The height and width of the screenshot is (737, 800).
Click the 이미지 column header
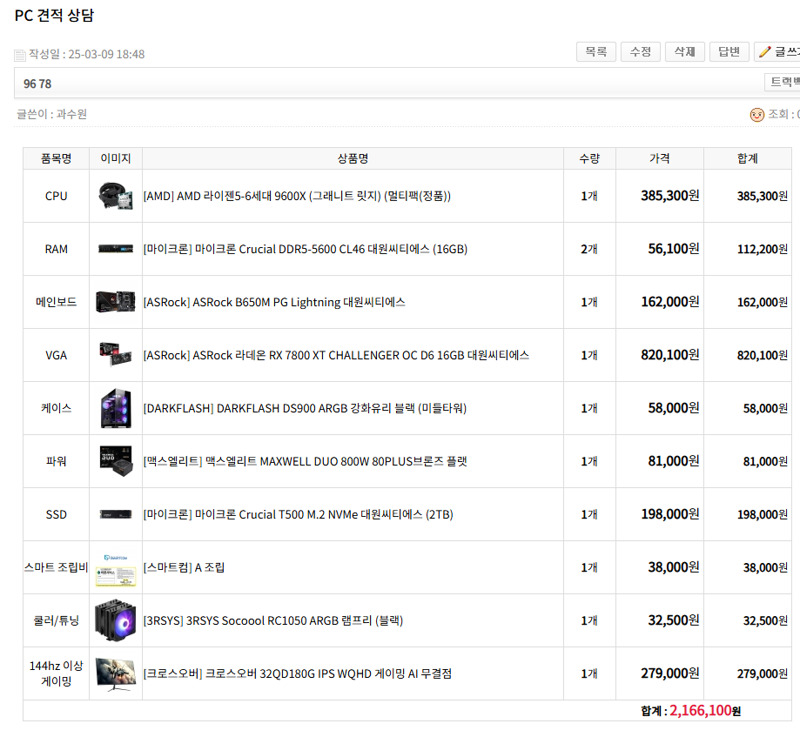[x=116, y=159]
